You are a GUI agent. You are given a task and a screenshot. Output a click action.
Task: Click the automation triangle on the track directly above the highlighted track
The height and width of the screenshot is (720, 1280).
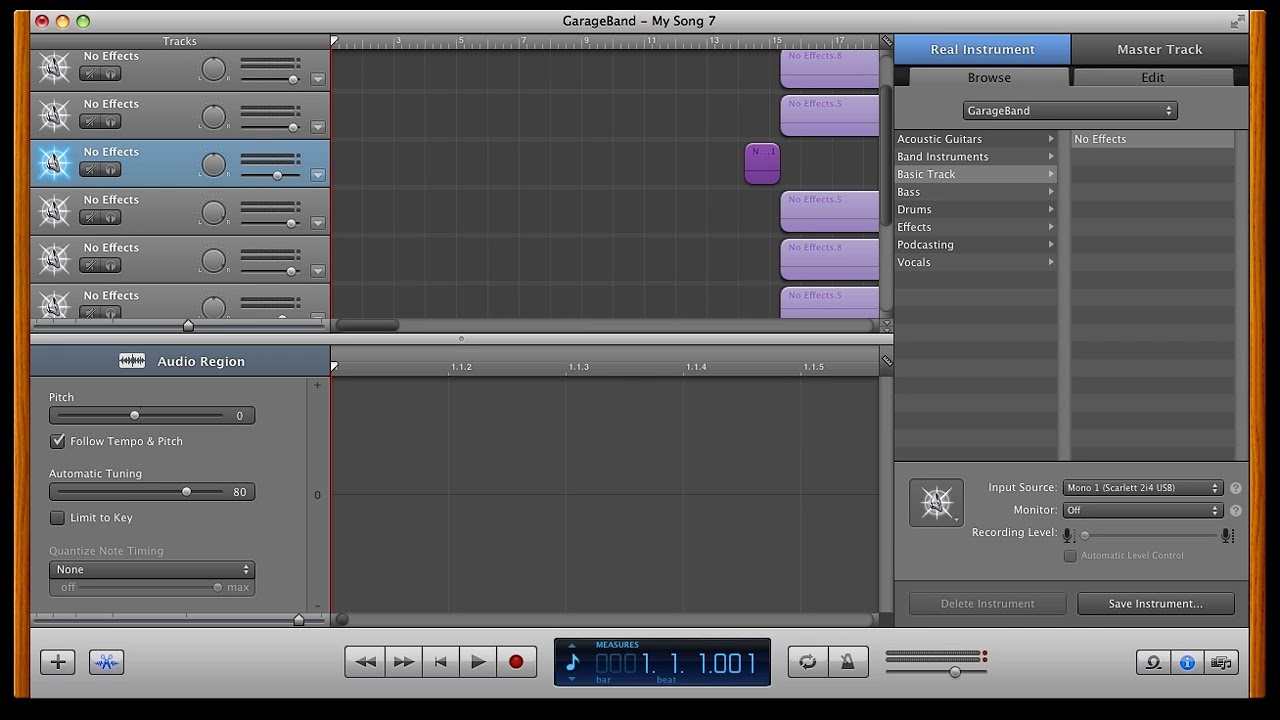pos(318,127)
